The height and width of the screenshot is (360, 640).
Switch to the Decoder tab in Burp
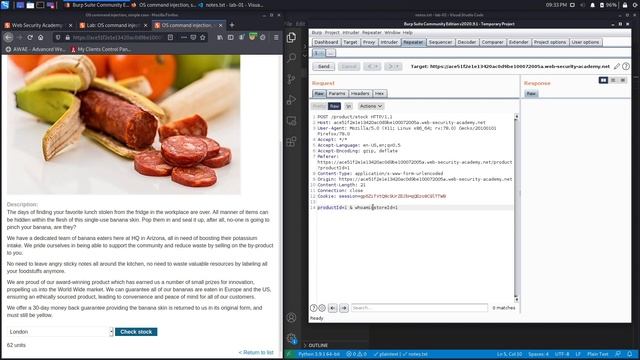coord(467,42)
